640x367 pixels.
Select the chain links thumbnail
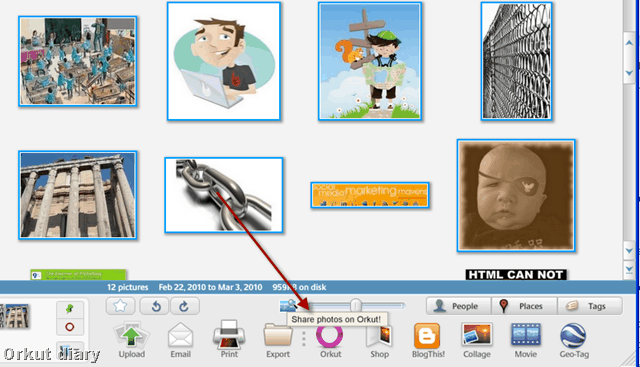point(224,195)
